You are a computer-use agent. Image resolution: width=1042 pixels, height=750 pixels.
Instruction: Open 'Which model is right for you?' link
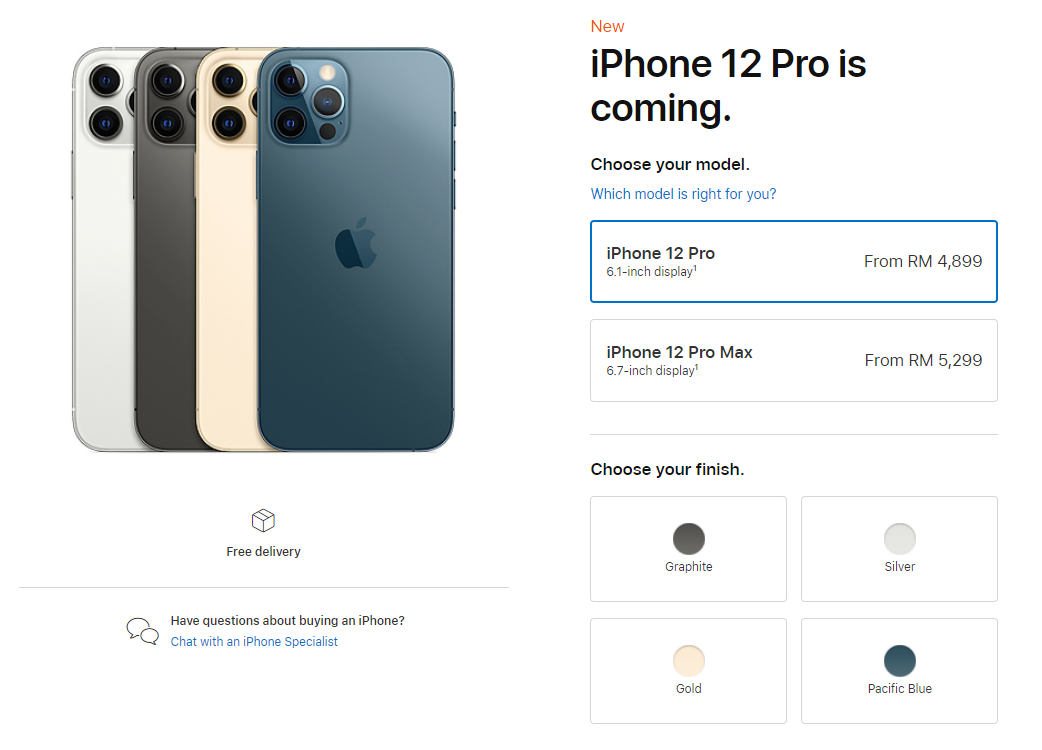pos(683,194)
